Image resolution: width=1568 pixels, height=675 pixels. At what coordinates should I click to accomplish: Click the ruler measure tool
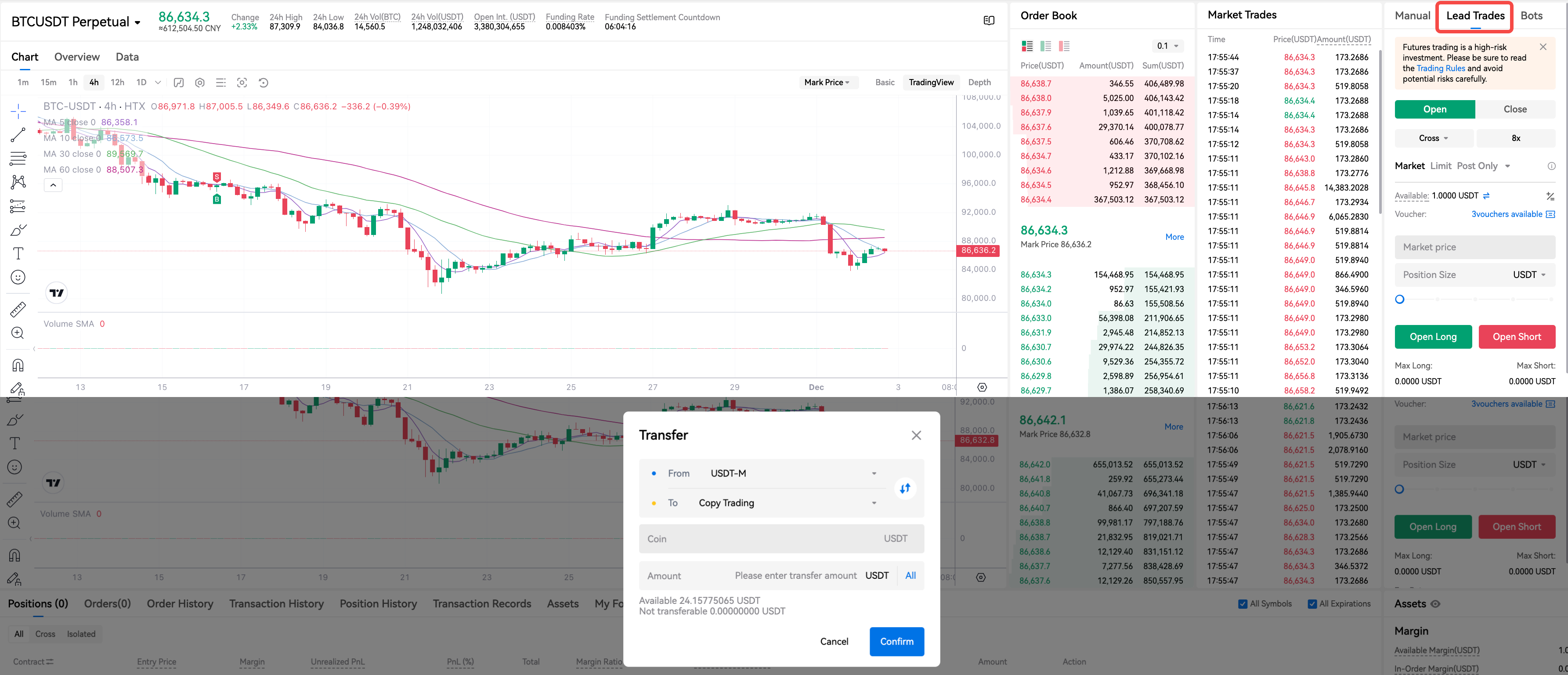point(18,309)
